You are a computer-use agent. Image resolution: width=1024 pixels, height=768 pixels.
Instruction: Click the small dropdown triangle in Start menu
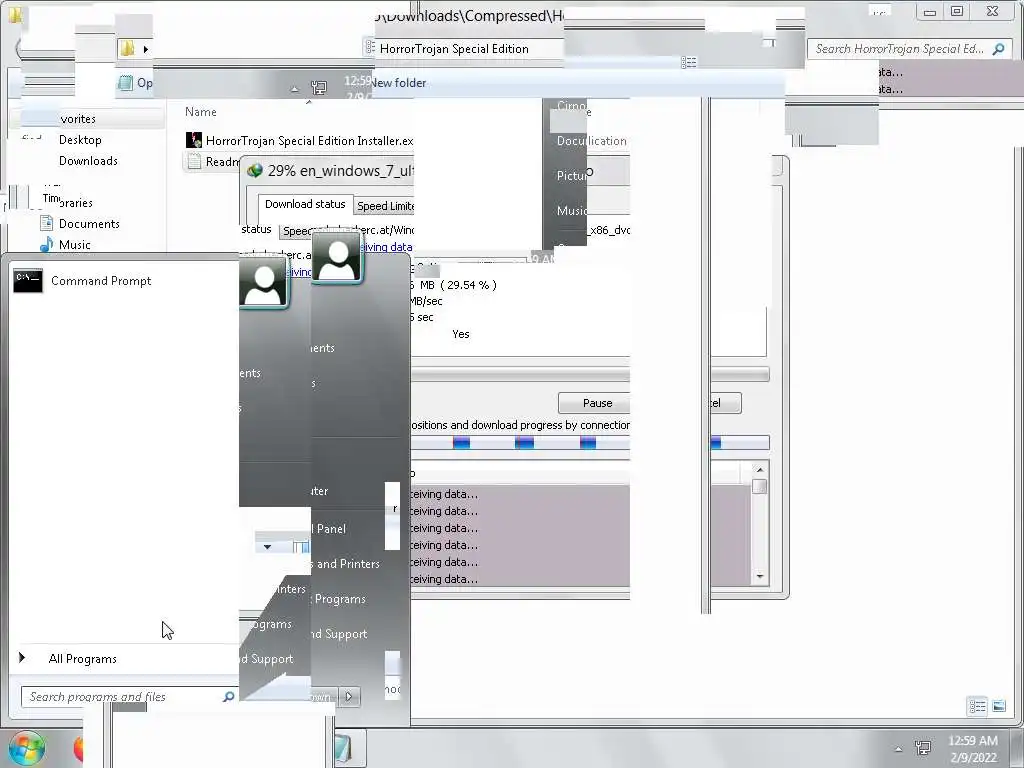(267, 547)
